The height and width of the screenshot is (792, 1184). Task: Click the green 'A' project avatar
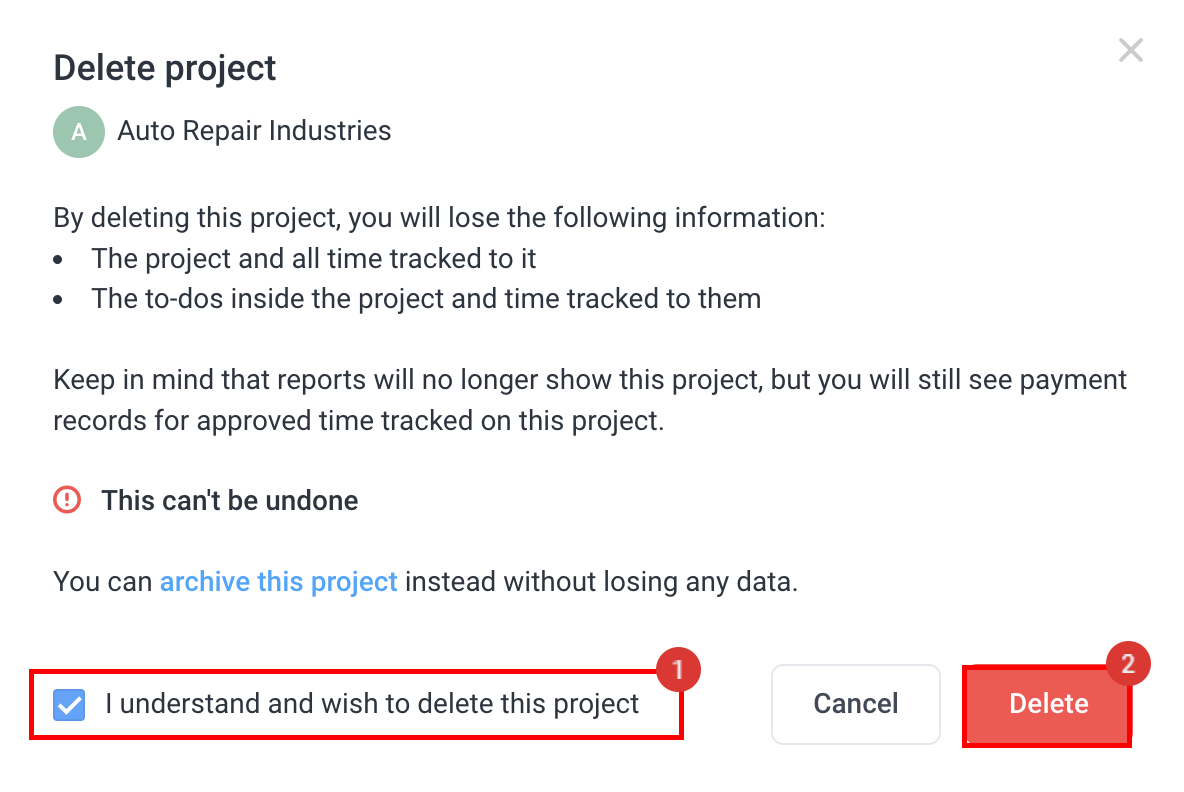[x=79, y=132]
